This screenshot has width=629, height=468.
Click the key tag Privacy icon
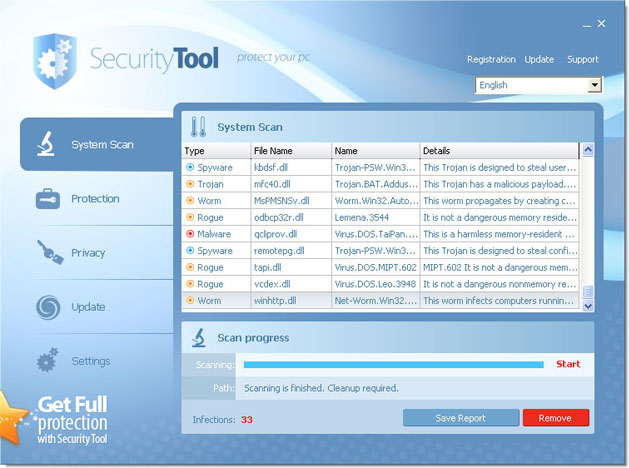tap(50, 252)
